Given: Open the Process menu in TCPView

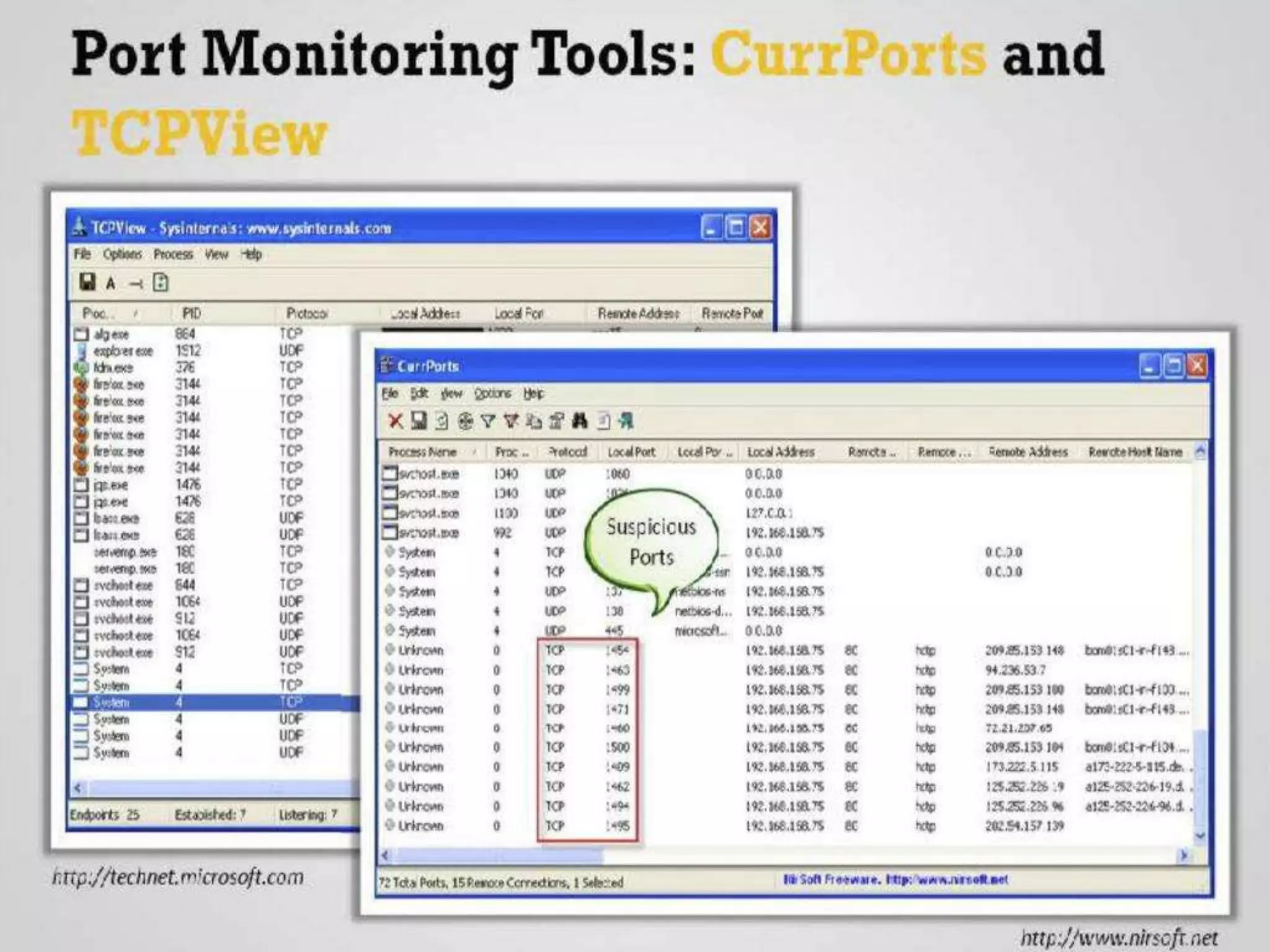Looking at the screenshot, I should pyautogui.click(x=174, y=254).
